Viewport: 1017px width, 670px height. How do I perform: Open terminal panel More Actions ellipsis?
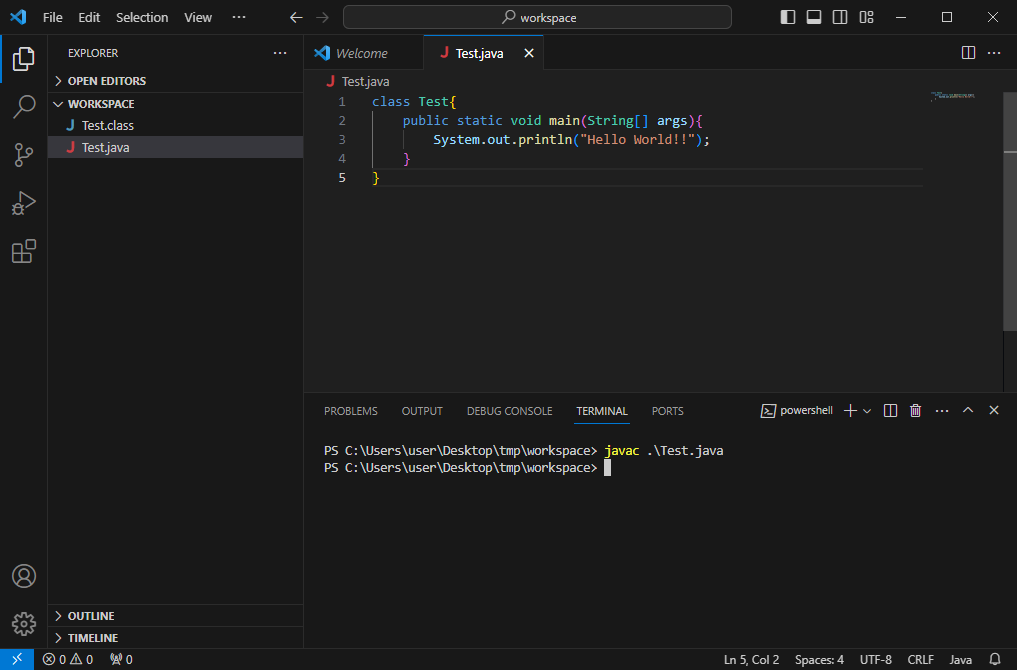click(x=942, y=411)
